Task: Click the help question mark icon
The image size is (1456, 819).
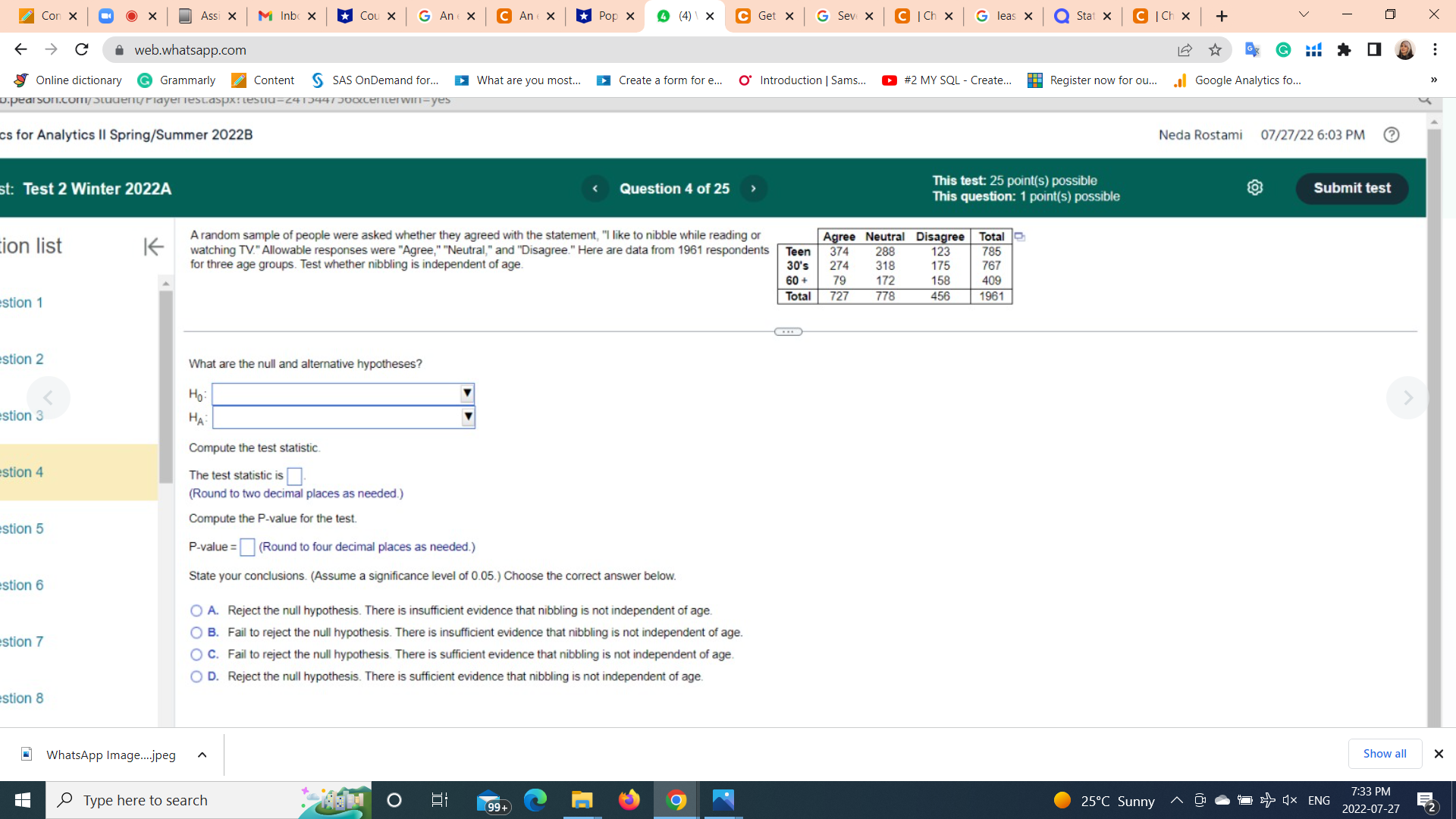Action: (x=1392, y=135)
